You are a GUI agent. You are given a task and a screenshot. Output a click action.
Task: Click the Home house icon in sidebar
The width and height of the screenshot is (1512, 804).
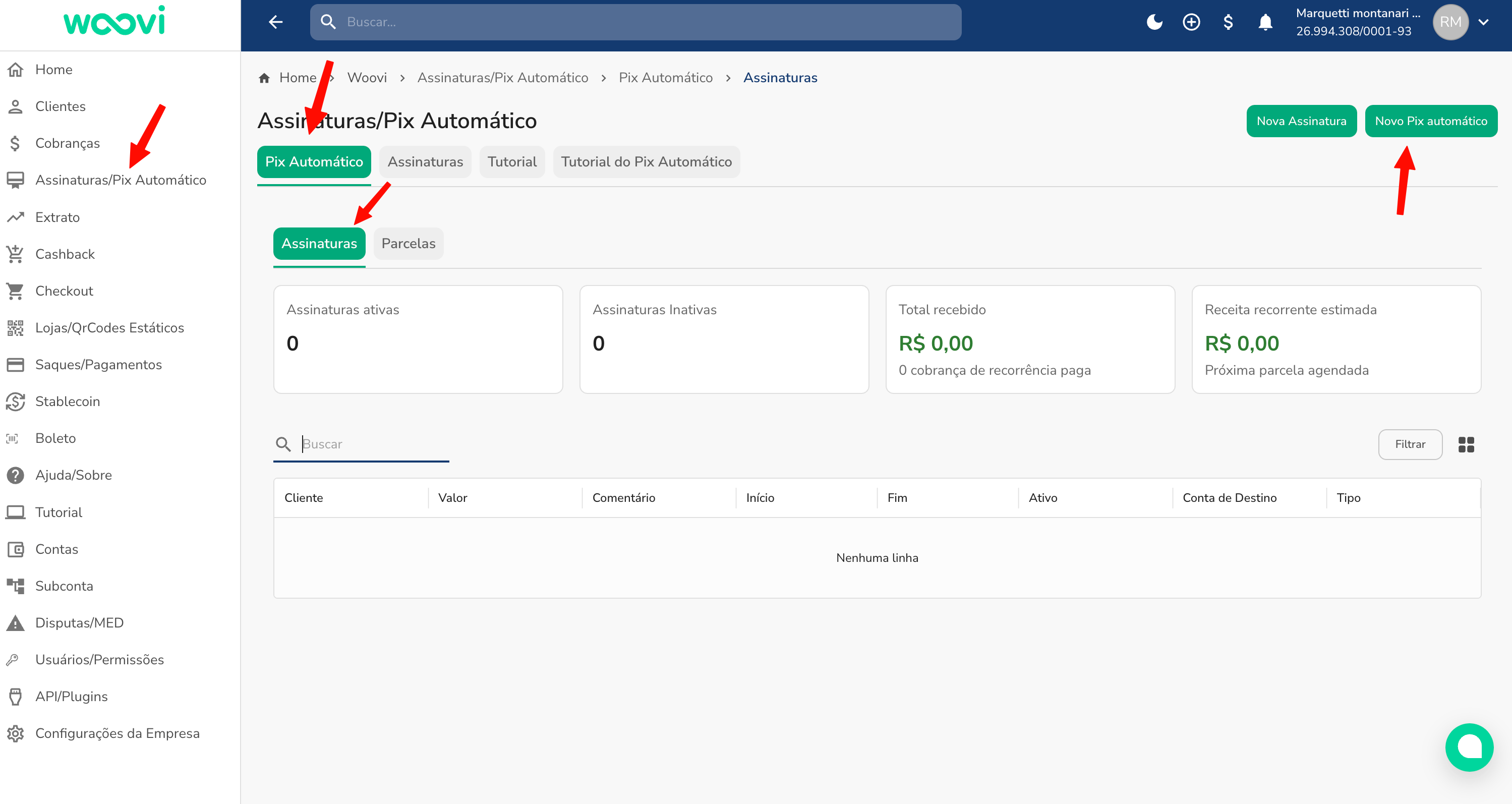[x=15, y=69]
